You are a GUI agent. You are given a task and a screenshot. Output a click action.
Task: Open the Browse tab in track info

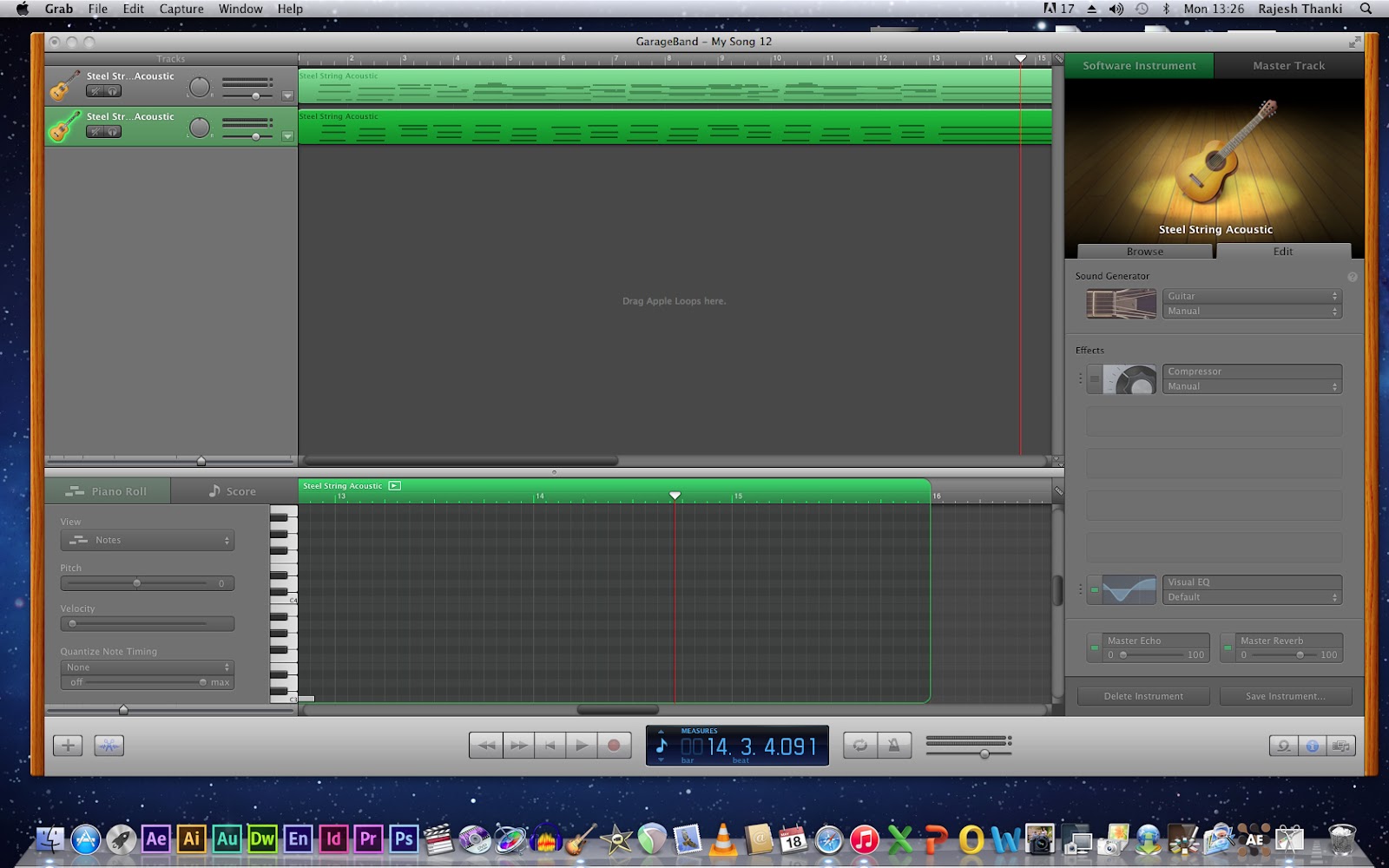(1145, 252)
